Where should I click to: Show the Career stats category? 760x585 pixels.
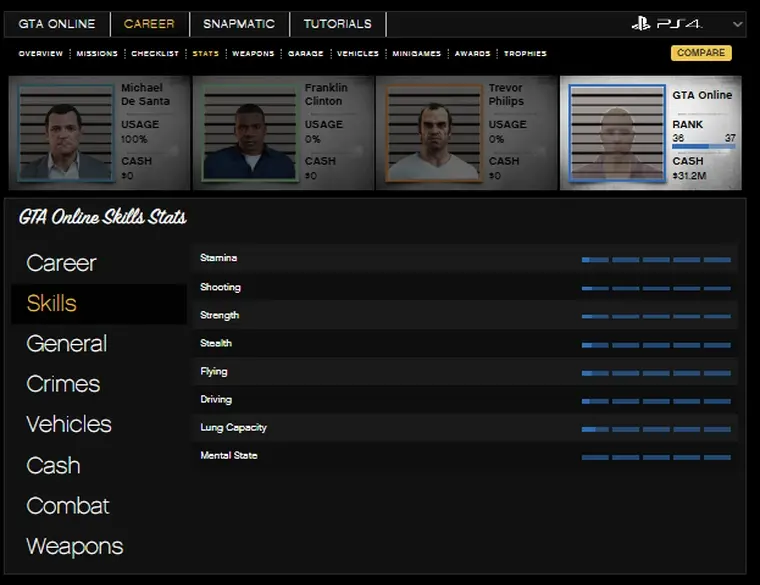(61, 263)
